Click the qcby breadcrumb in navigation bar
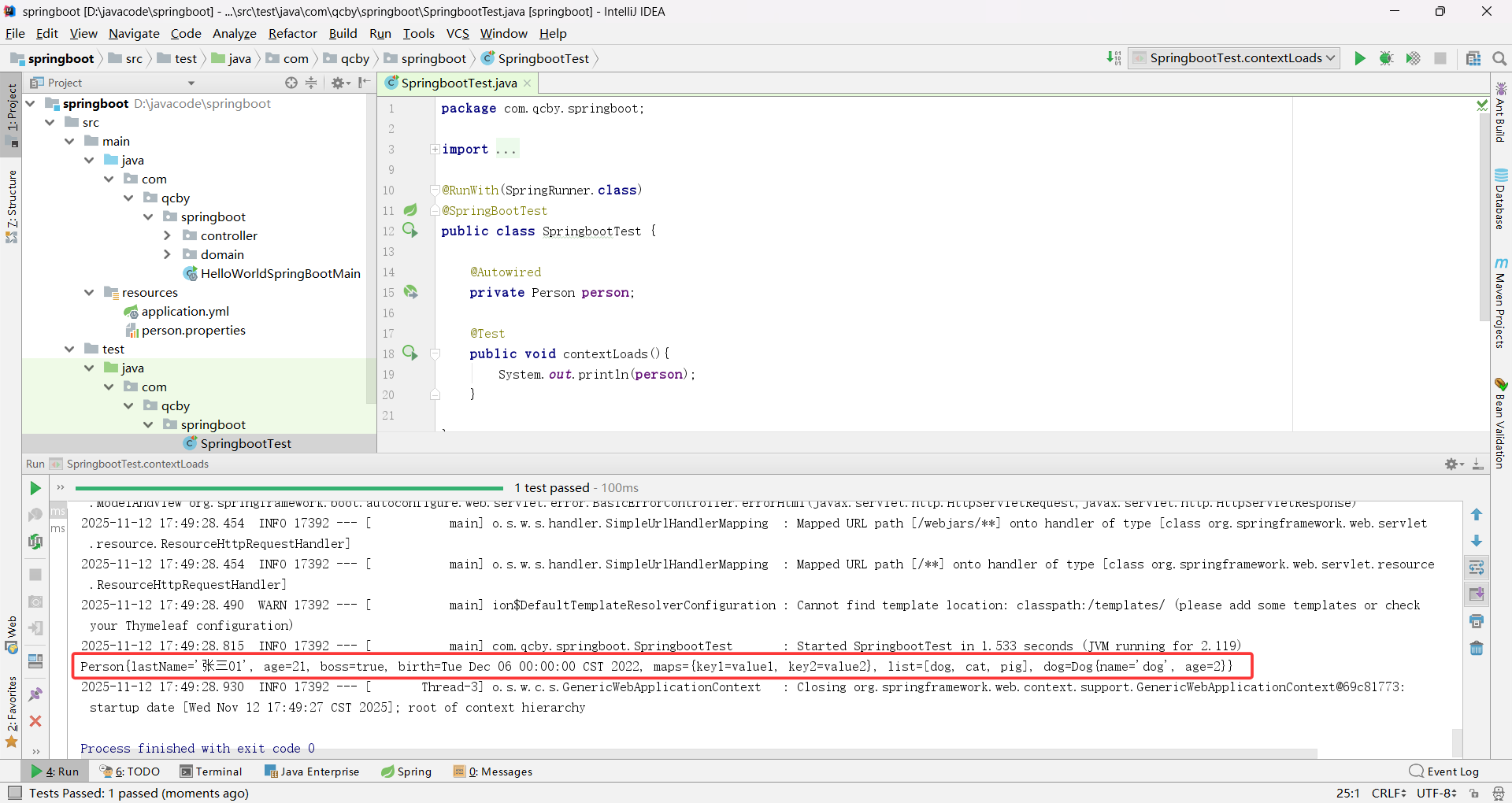The width and height of the screenshot is (1512, 803). [346, 58]
